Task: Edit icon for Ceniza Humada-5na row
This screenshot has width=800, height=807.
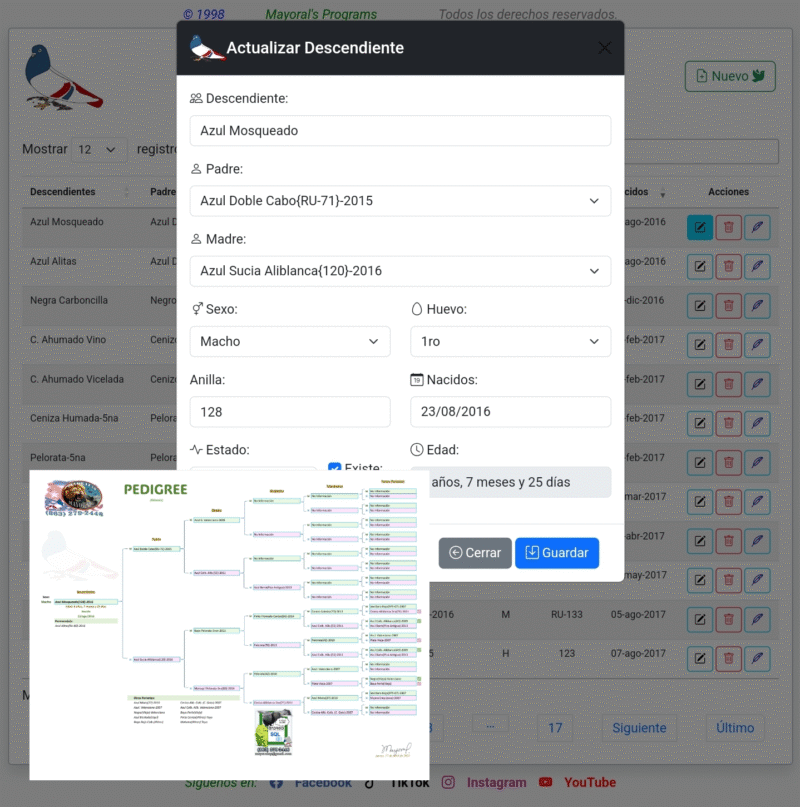Action: (x=700, y=423)
